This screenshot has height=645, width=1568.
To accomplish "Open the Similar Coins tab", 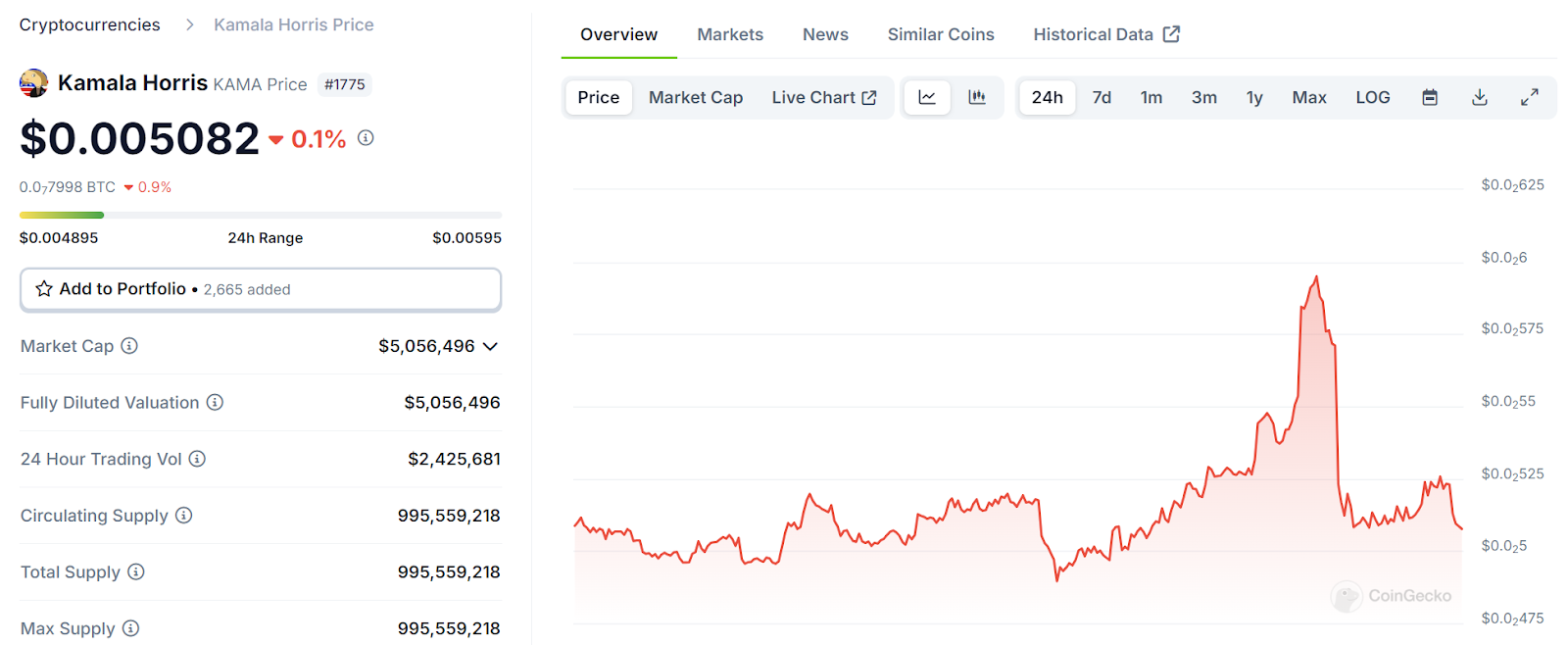I will [941, 34].
